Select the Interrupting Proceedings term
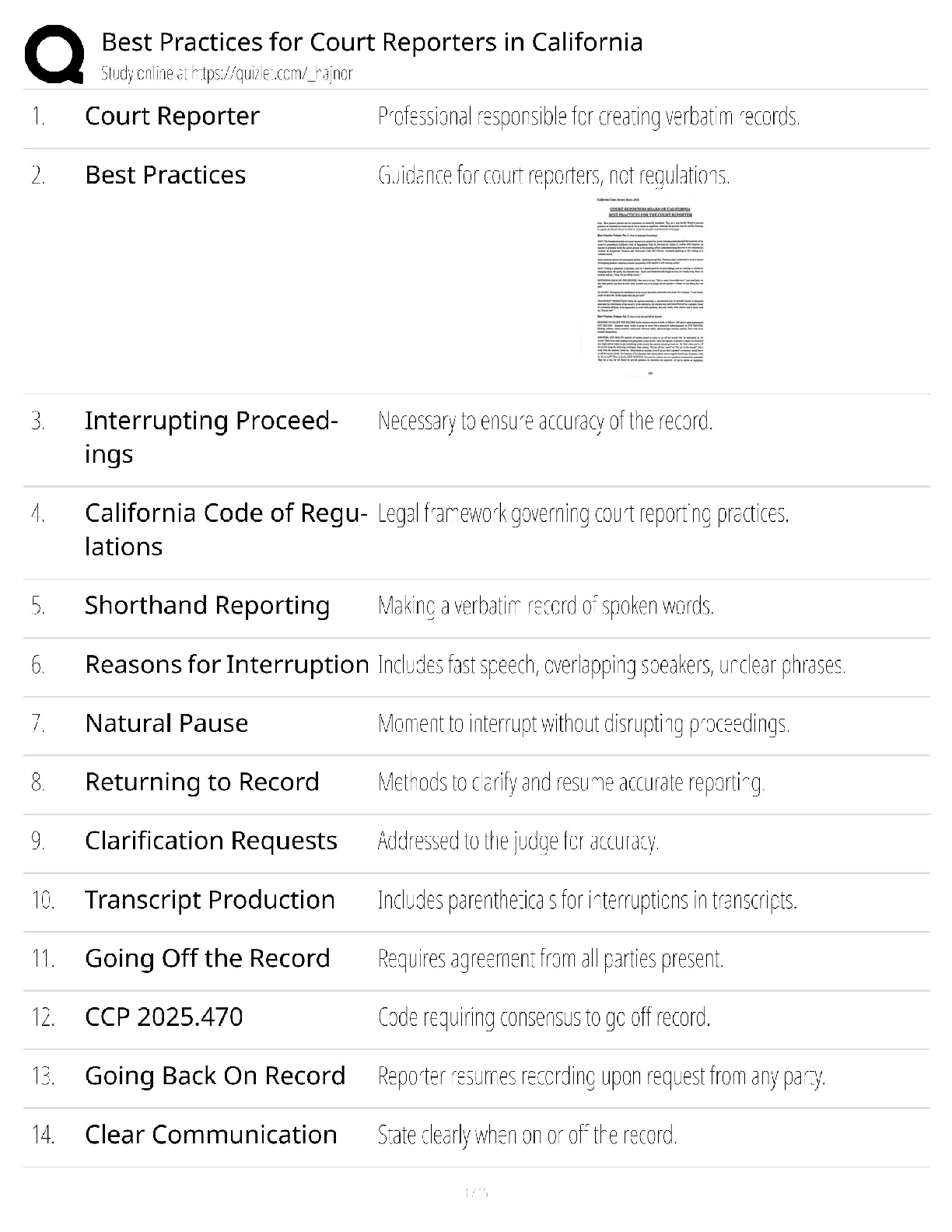 point(211,437)
